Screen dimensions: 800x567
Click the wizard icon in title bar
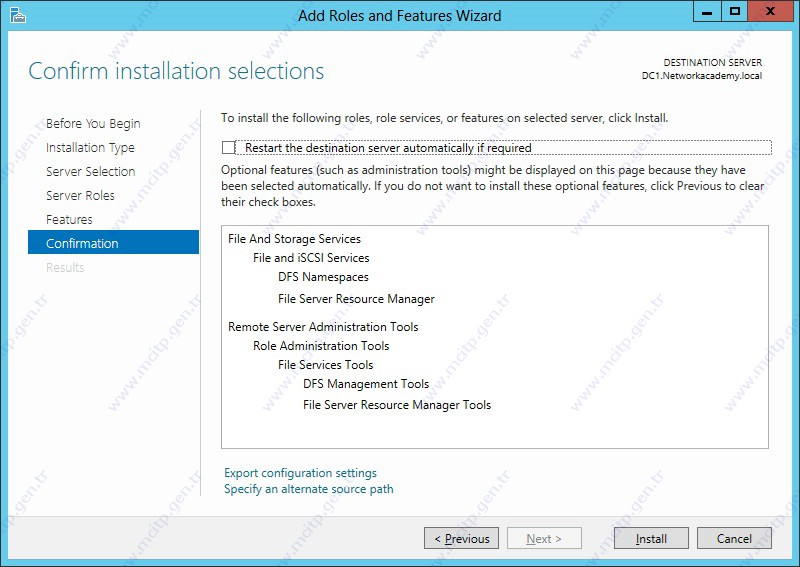18,15
